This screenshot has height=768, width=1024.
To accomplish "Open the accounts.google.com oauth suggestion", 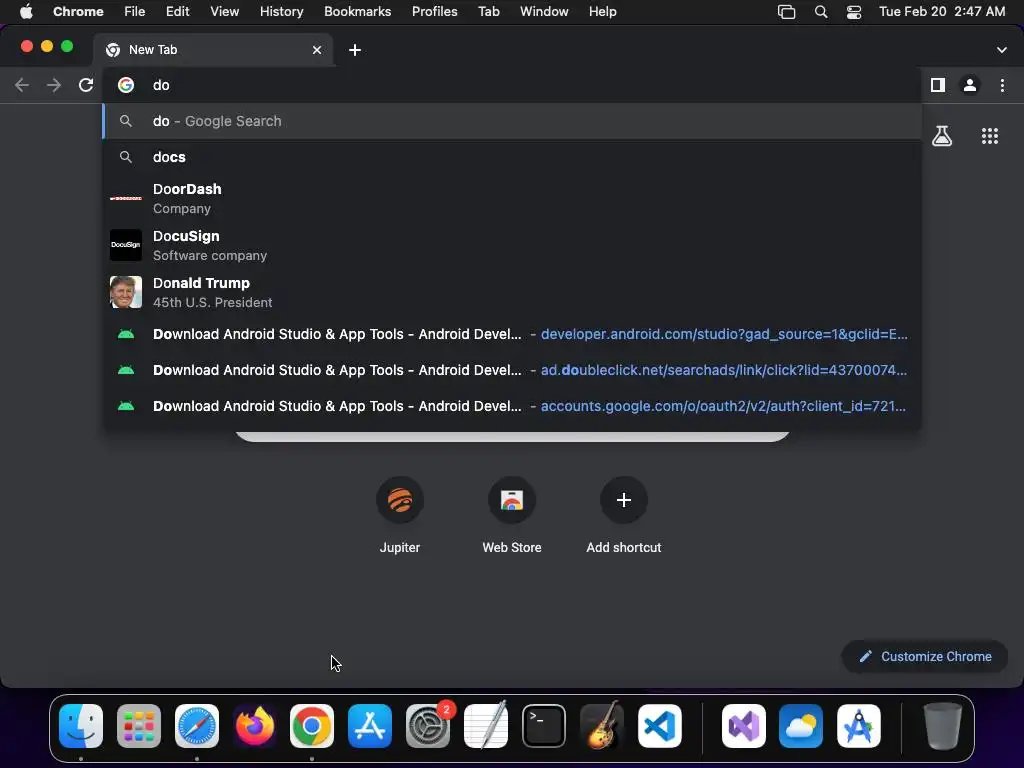I will [x=513, y=406].
